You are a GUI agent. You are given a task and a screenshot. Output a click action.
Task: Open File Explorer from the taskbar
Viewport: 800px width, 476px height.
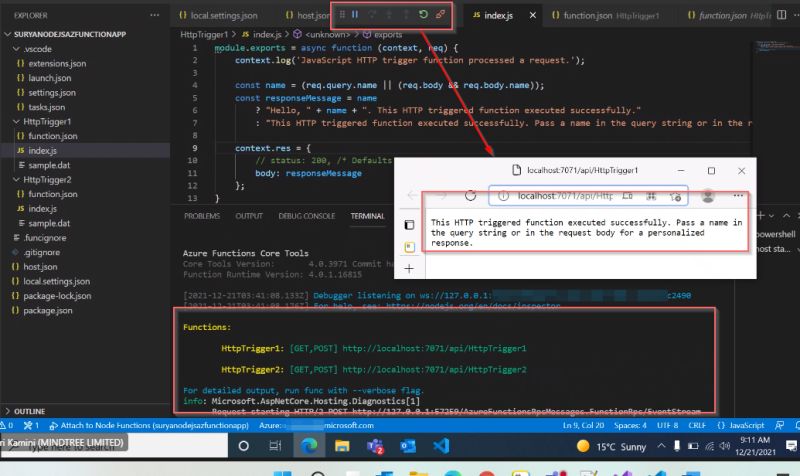click(x=342, y=446)
